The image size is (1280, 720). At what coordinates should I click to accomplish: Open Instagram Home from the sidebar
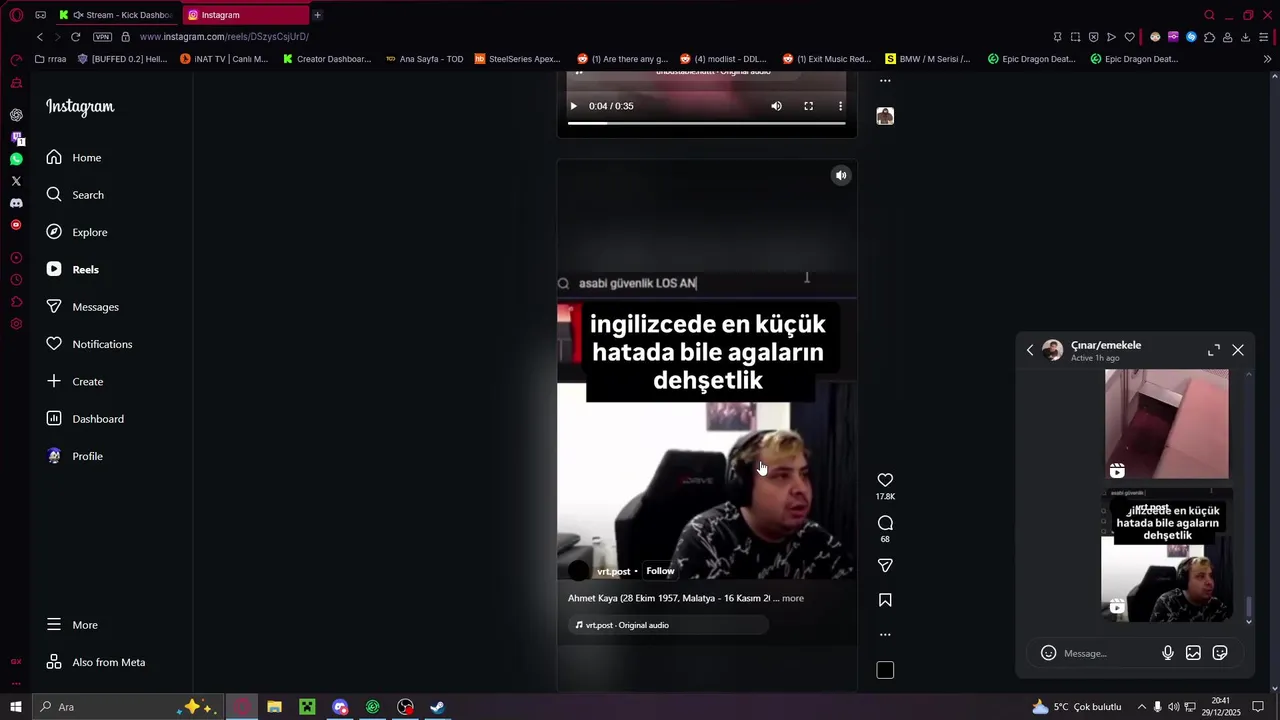pos(73,157)
